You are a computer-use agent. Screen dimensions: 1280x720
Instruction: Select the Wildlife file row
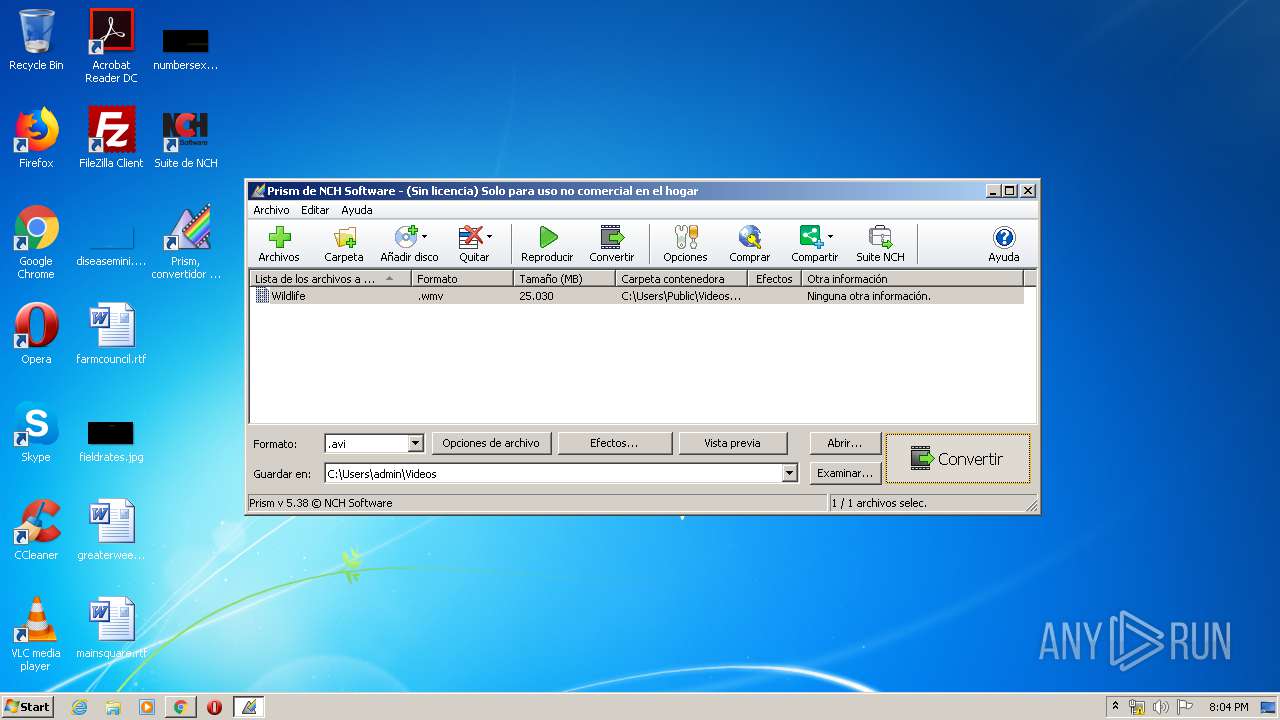636,296
